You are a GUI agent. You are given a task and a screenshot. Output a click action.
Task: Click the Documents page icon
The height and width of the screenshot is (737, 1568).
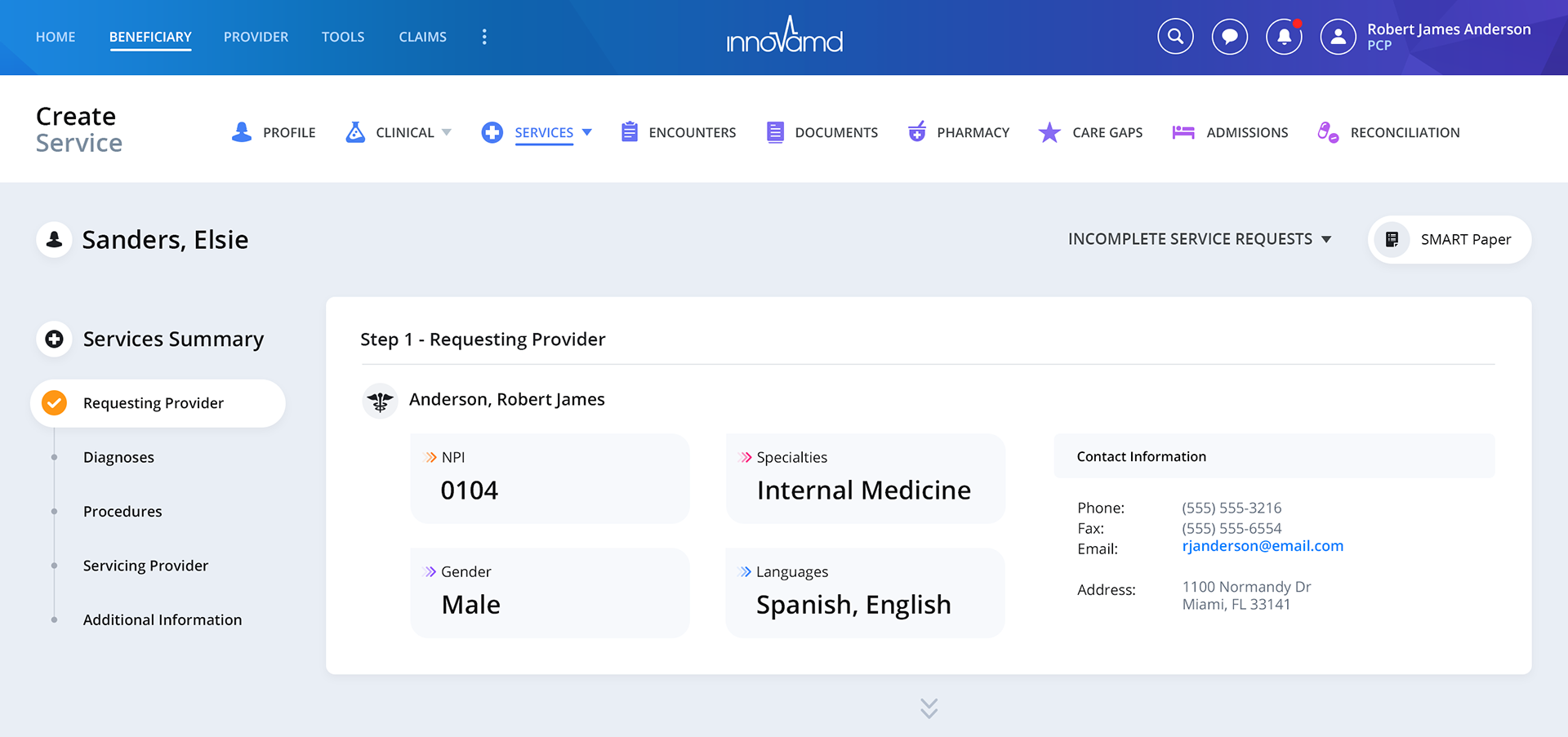(775, 131)
